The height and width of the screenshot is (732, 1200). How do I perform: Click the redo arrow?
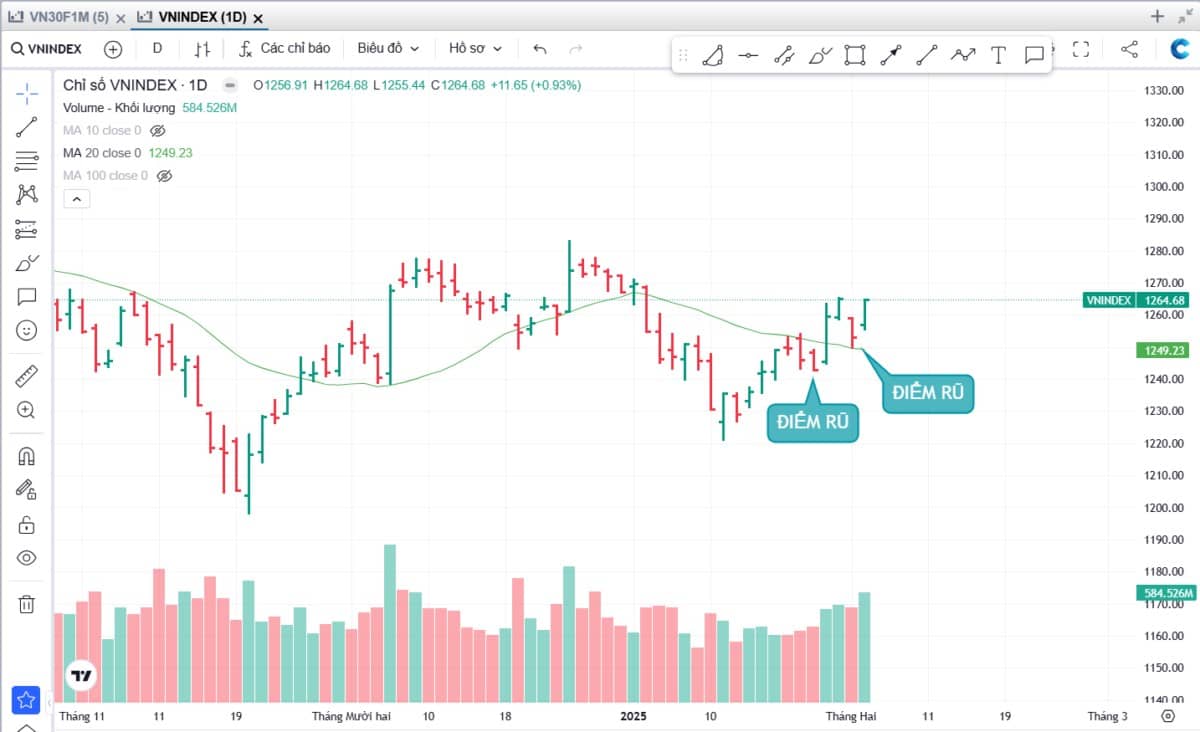(575, 48)
